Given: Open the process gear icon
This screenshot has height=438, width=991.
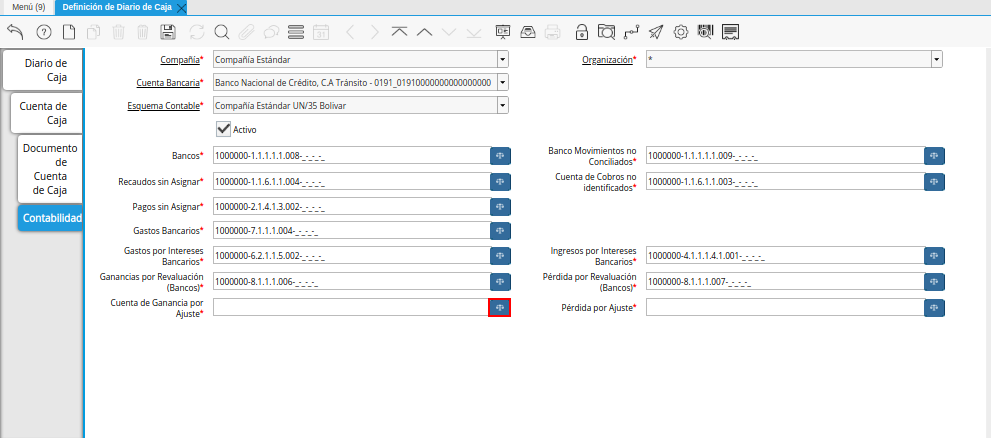Looking at the screenshot, I should click(x=681, y=32).
